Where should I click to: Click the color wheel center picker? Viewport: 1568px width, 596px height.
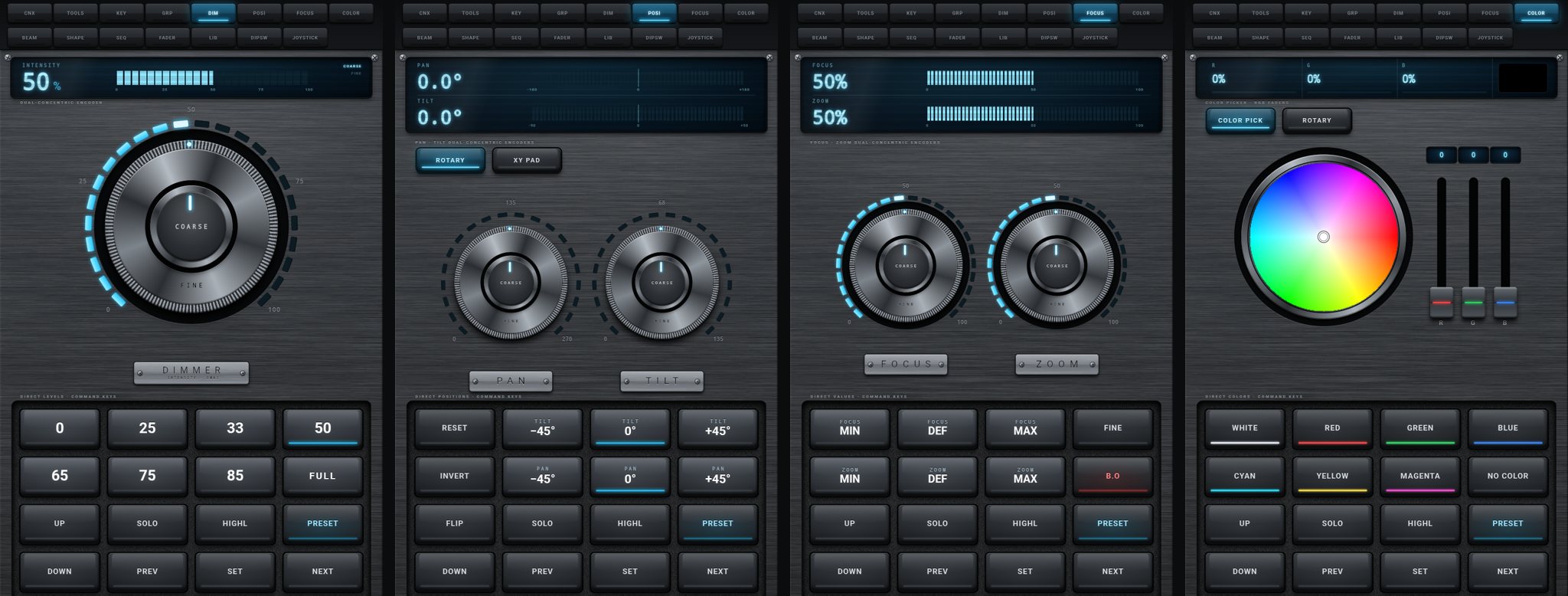coord(1324,237)
